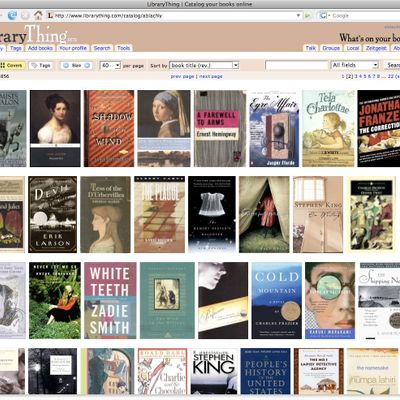The image size is (400, 400).
Task: Open People's History of United States cover
Action: pos(265,371)
